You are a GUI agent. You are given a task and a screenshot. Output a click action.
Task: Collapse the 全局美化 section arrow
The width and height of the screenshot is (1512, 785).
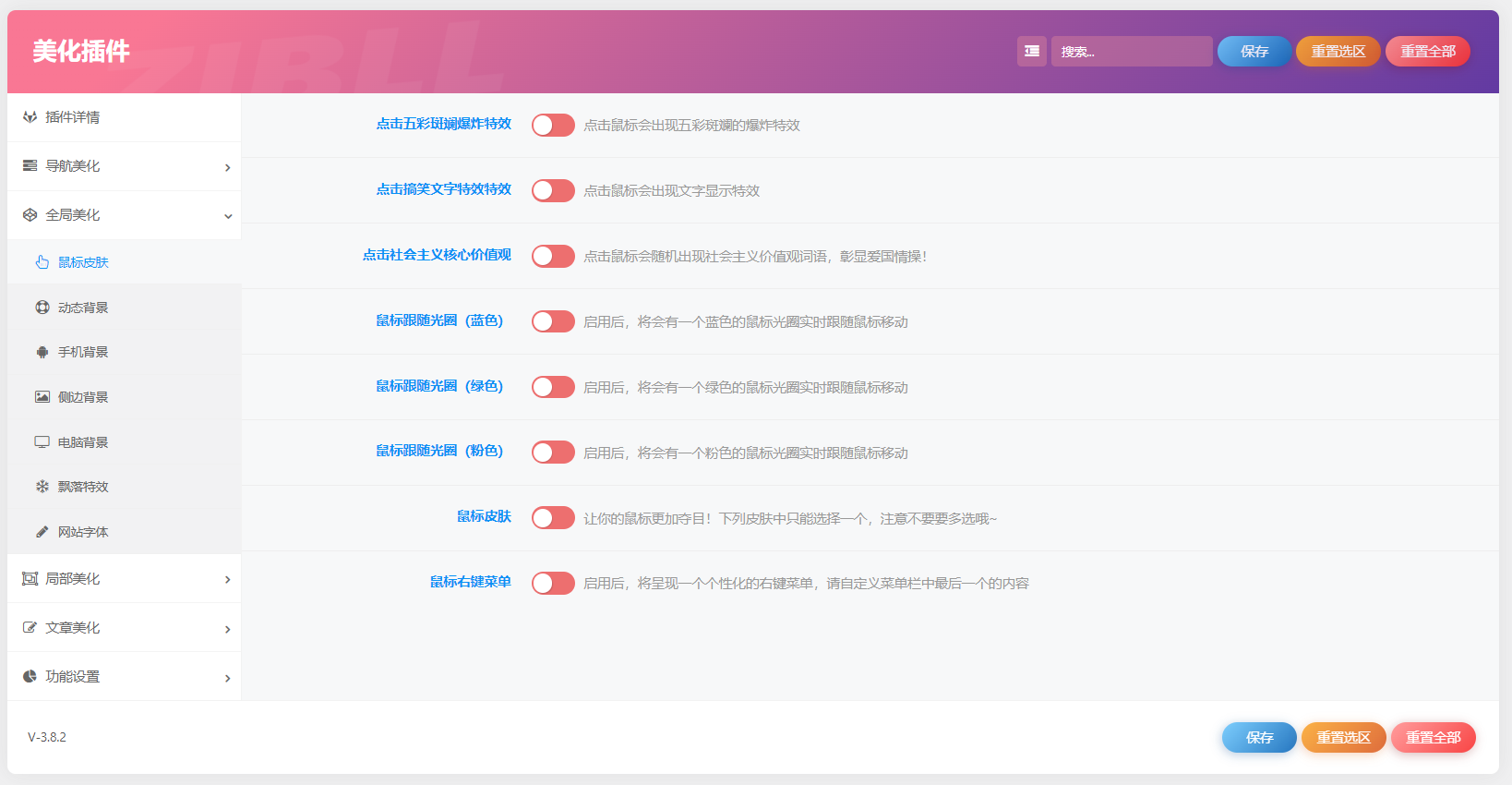(227, 216)
